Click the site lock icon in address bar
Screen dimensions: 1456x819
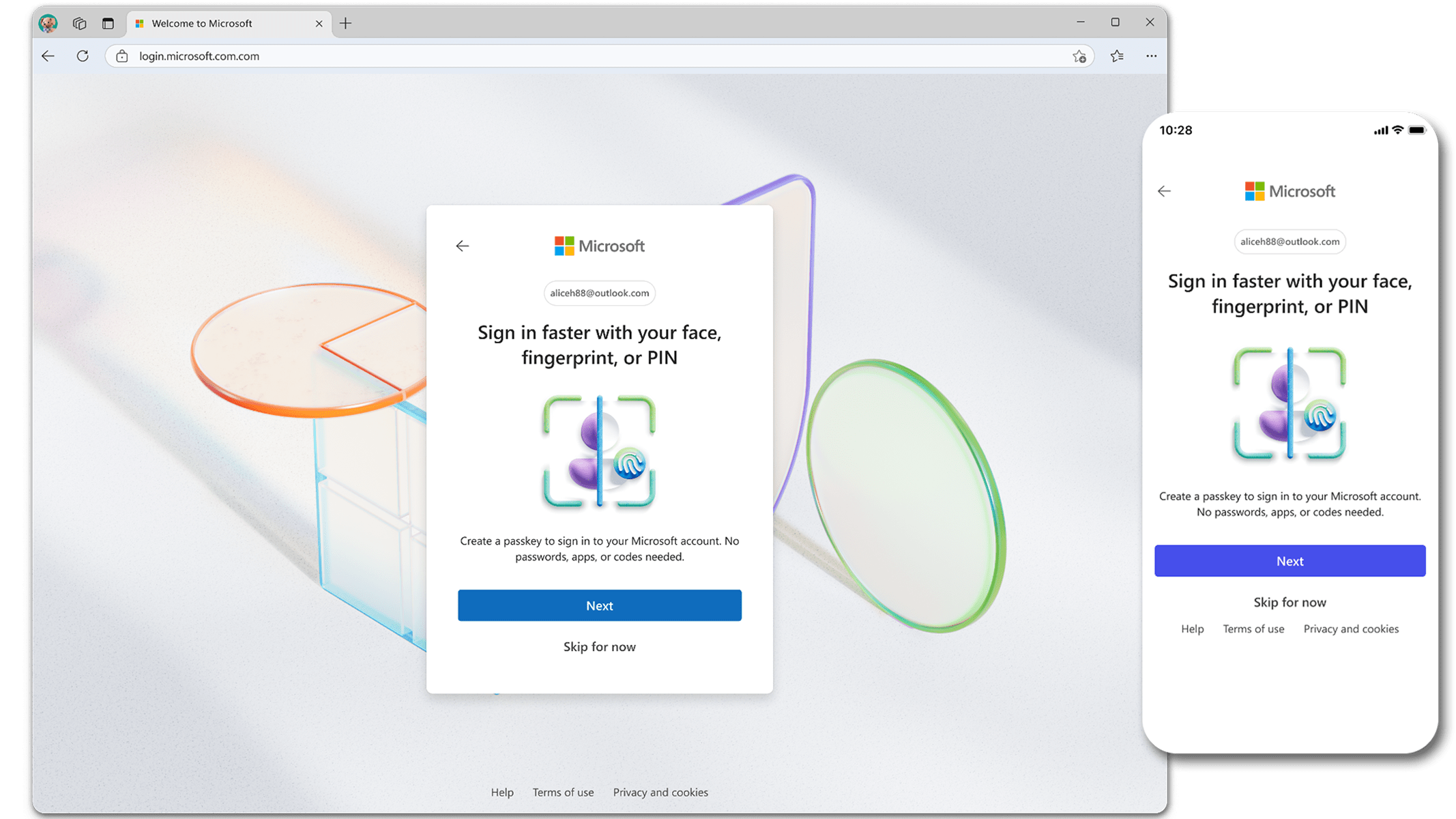(x=122, y=56)
